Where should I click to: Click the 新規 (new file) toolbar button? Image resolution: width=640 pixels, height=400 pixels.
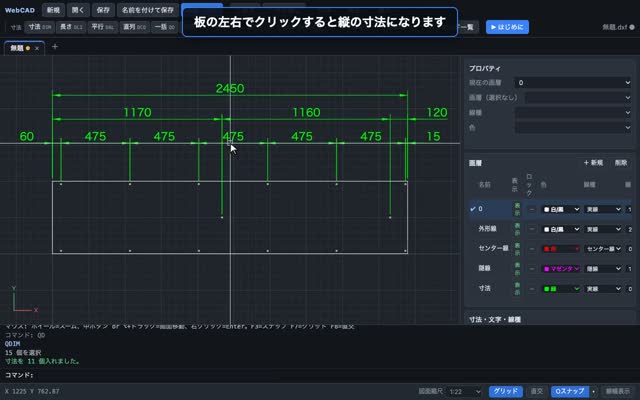[53, 10]
